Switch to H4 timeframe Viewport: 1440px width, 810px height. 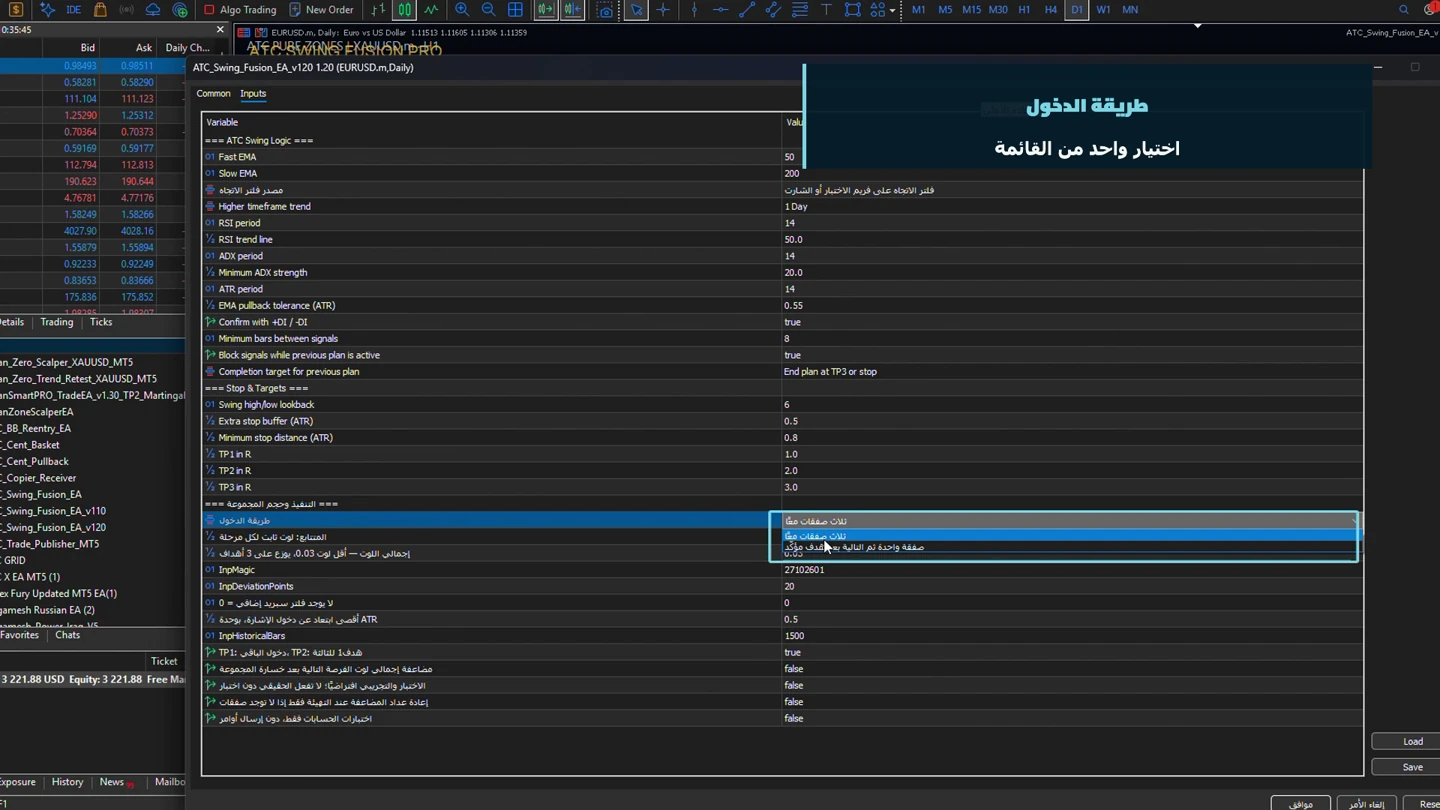[1050, 10]
